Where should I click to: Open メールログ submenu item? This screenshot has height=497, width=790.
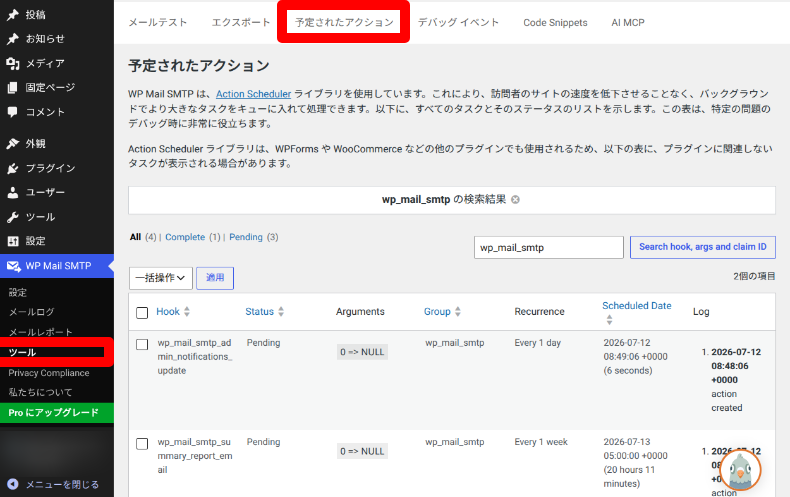pos(31,312)
